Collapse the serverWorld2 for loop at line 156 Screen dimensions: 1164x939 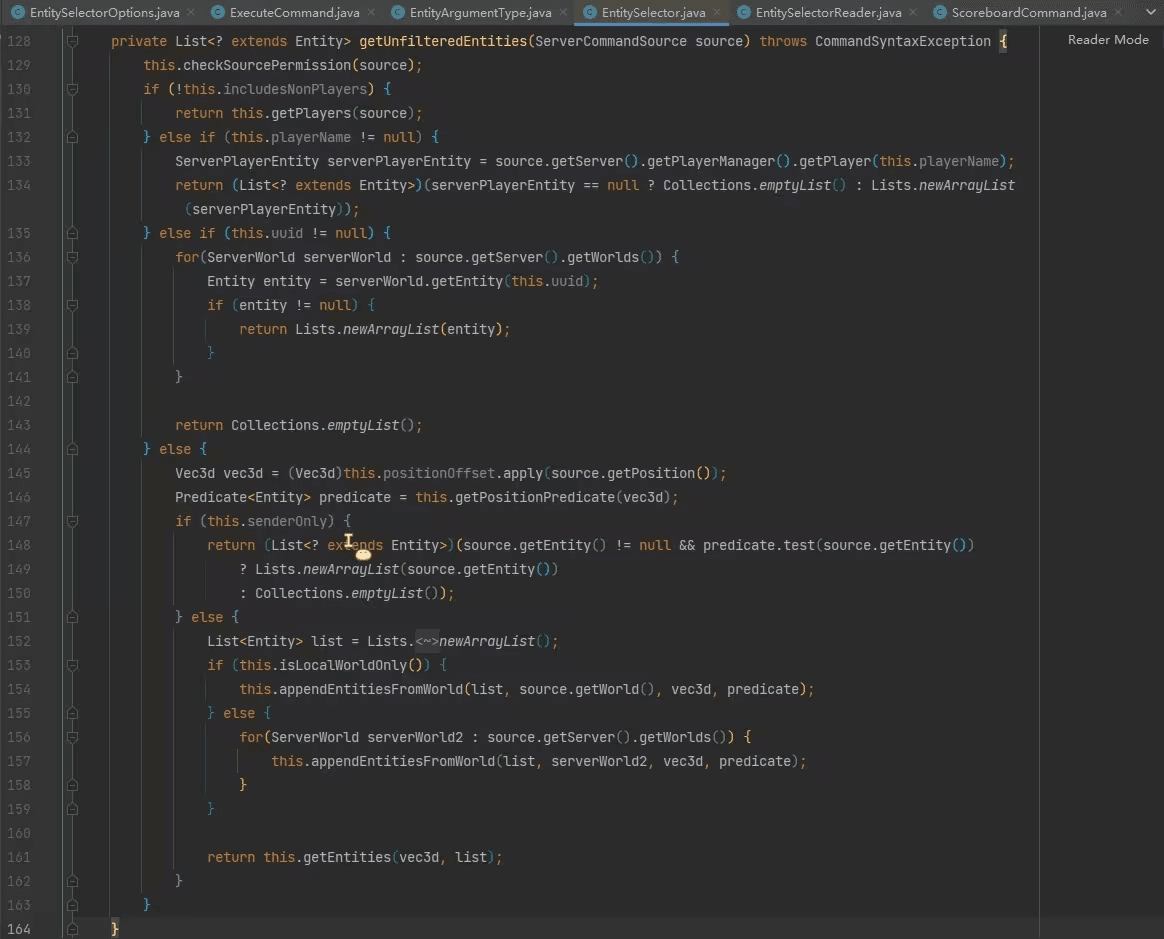[x=72, y=737]
